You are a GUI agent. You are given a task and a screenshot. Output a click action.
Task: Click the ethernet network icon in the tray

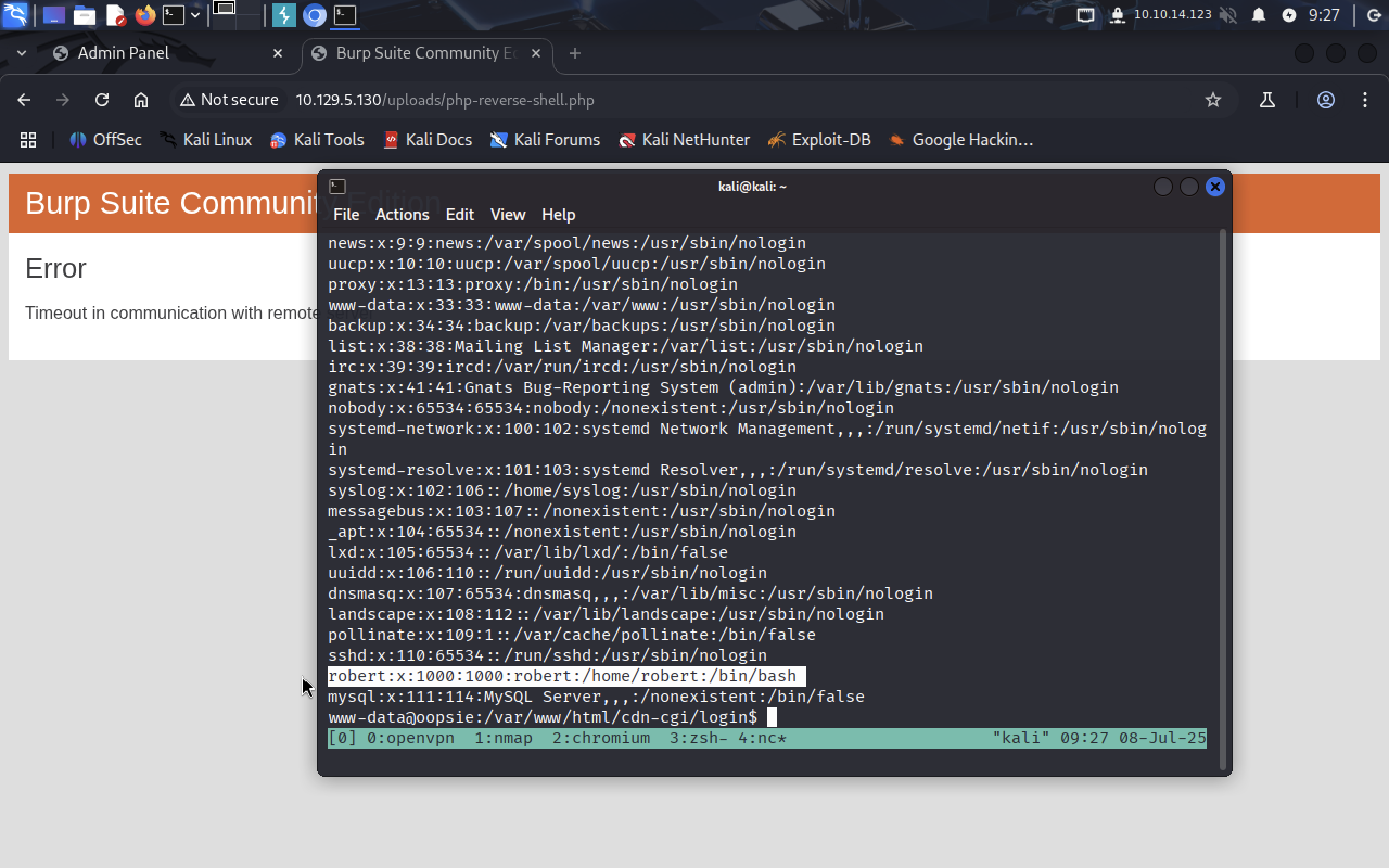(x=1085, y=15)
